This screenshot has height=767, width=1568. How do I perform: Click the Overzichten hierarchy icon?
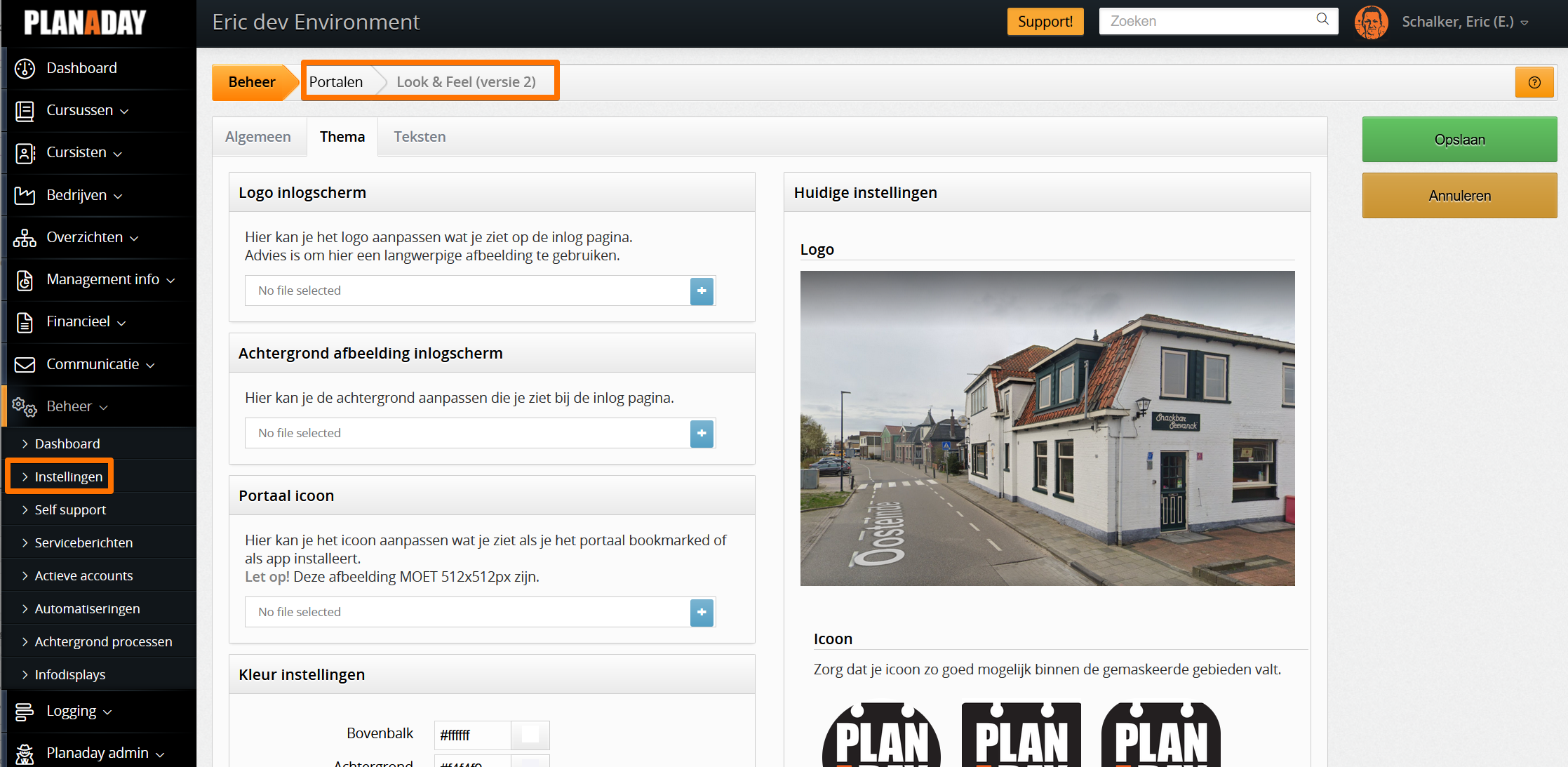coord(25,238)
